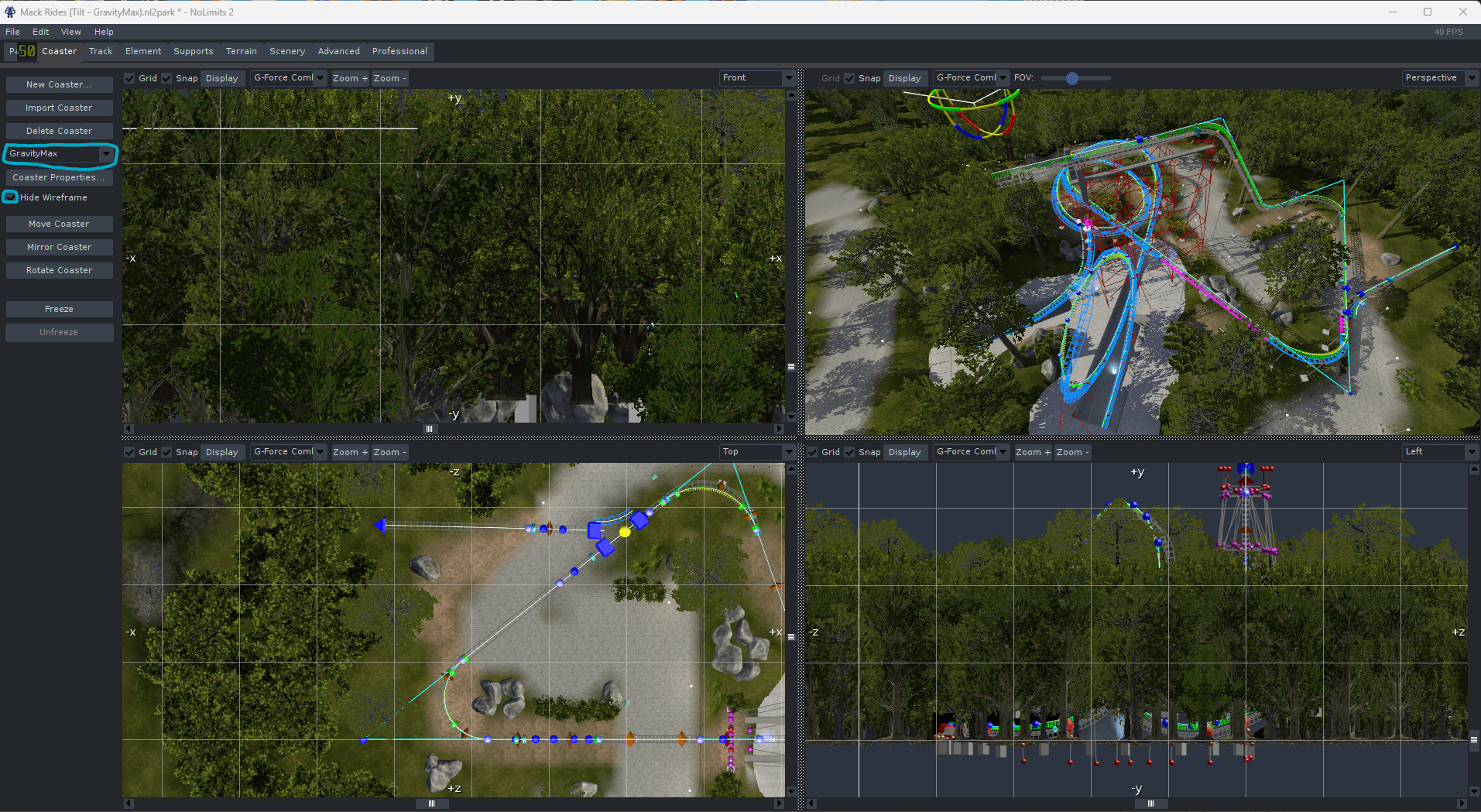Screen dimensions: 1481x812
Task: Click the Left view horizontal scrollbar thumb
Action: tap(1151, 803)
